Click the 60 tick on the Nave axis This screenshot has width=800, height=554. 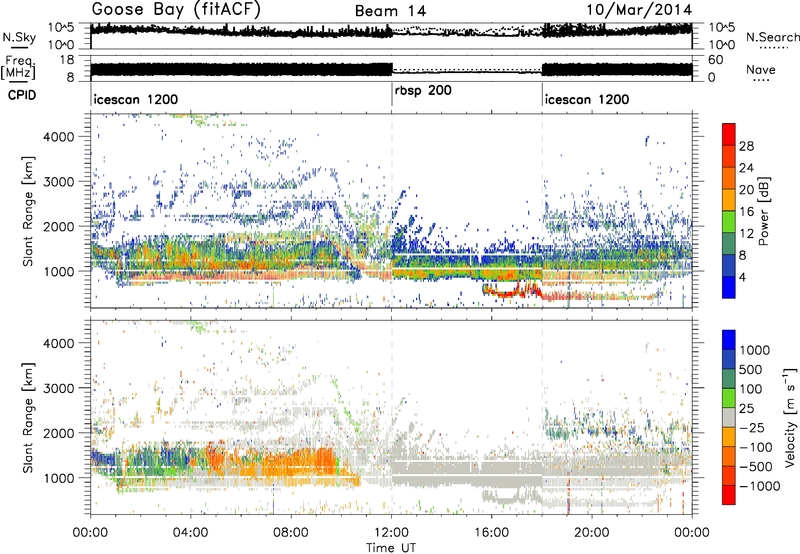[x=715, y=60]
